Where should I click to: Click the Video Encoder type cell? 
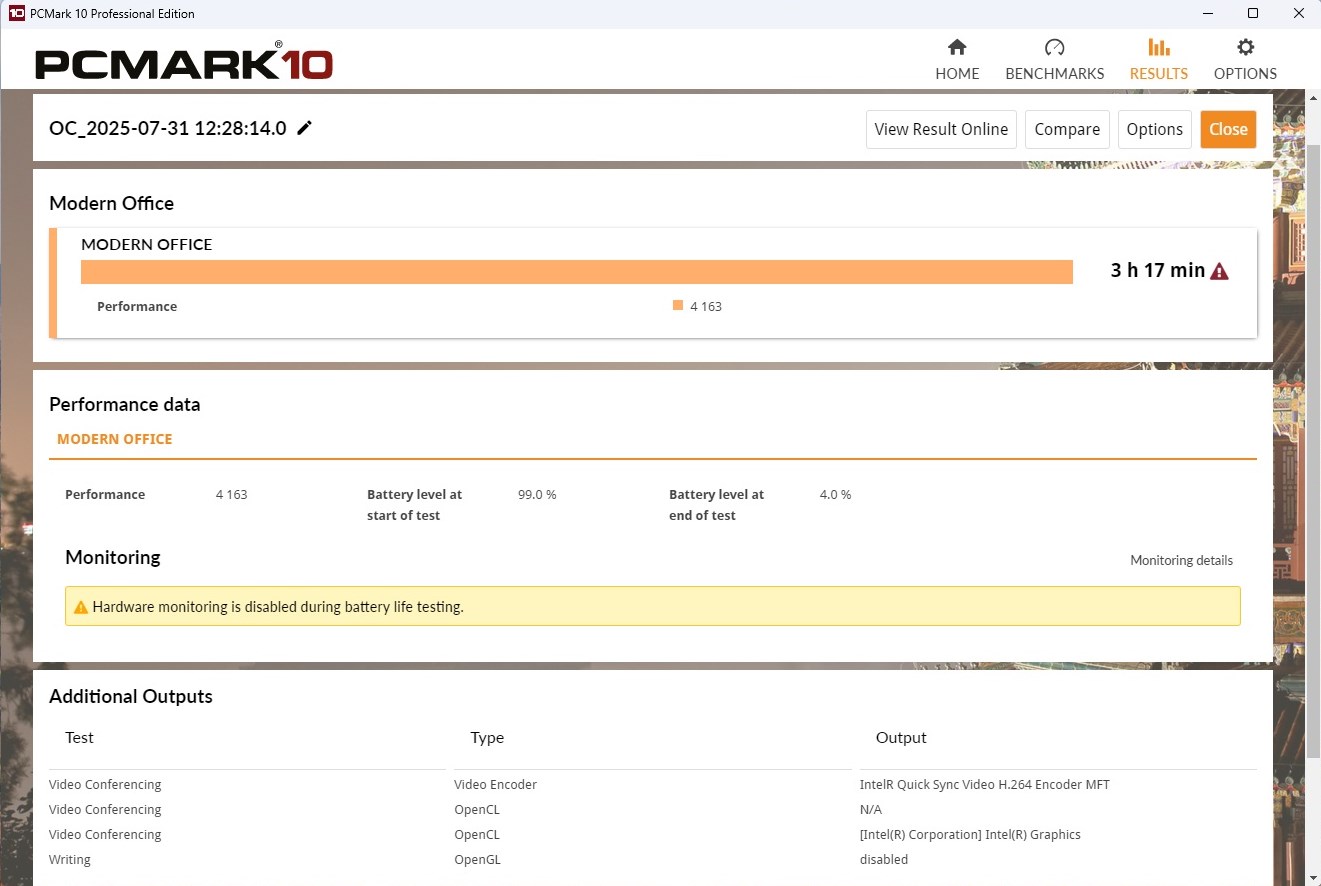click(x=495, y=785)
